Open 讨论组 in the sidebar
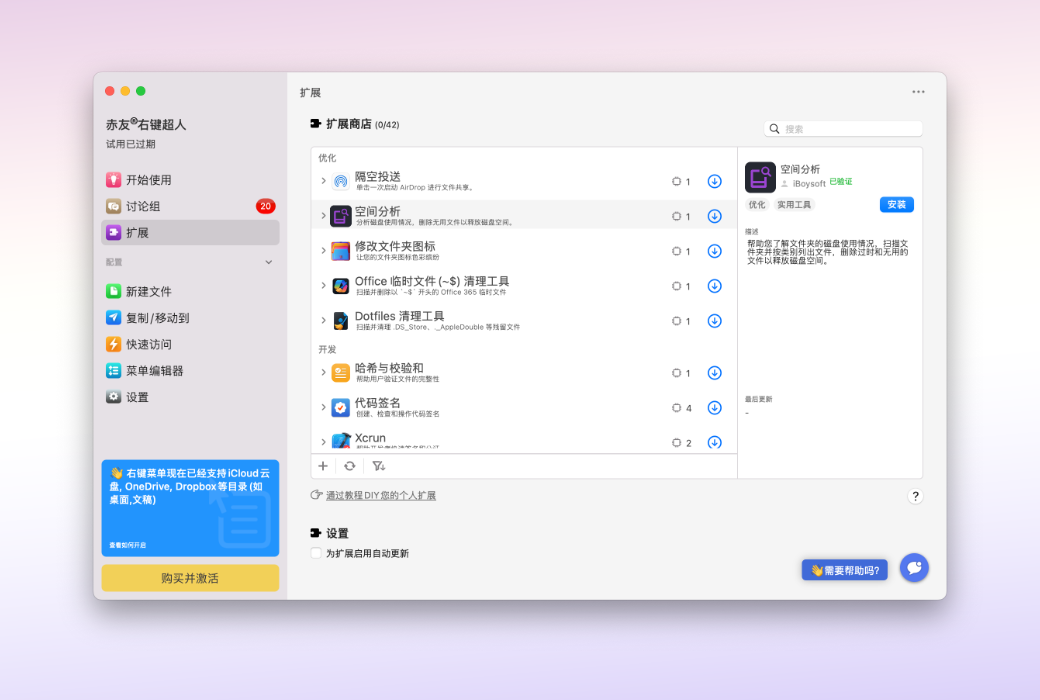 (190, 206)
